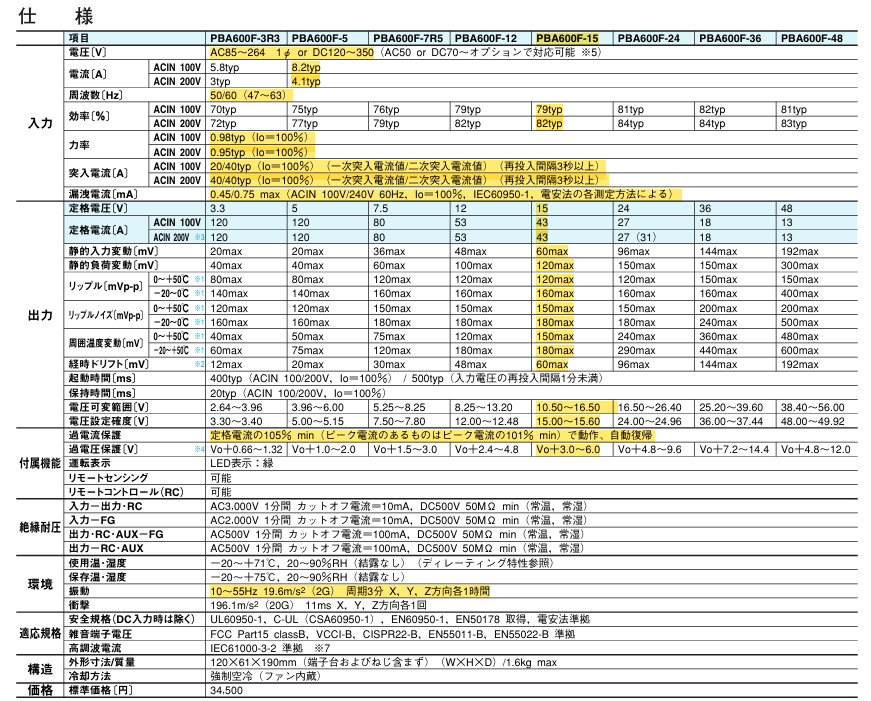The height and width of the screenshot is (701, 871).
Task: Click the highlighted 4.1typ current value
Action: click(x=306, y=81)
